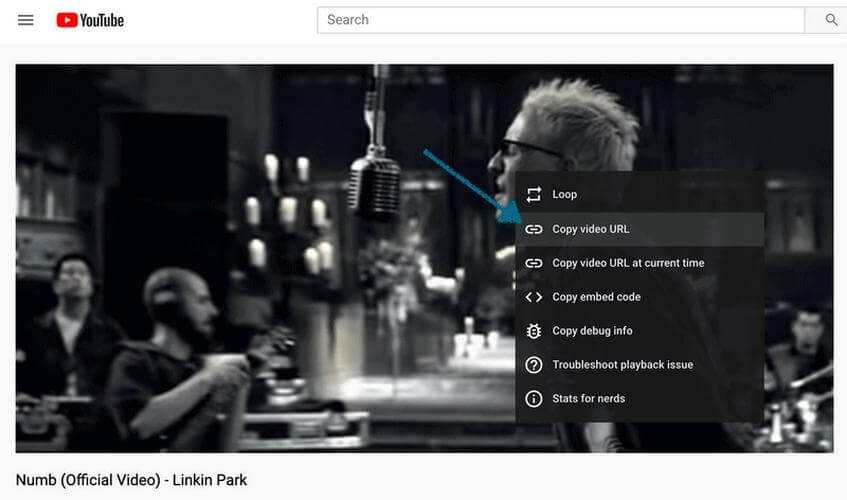Select Copy debug info

click(x=640, y=331)
